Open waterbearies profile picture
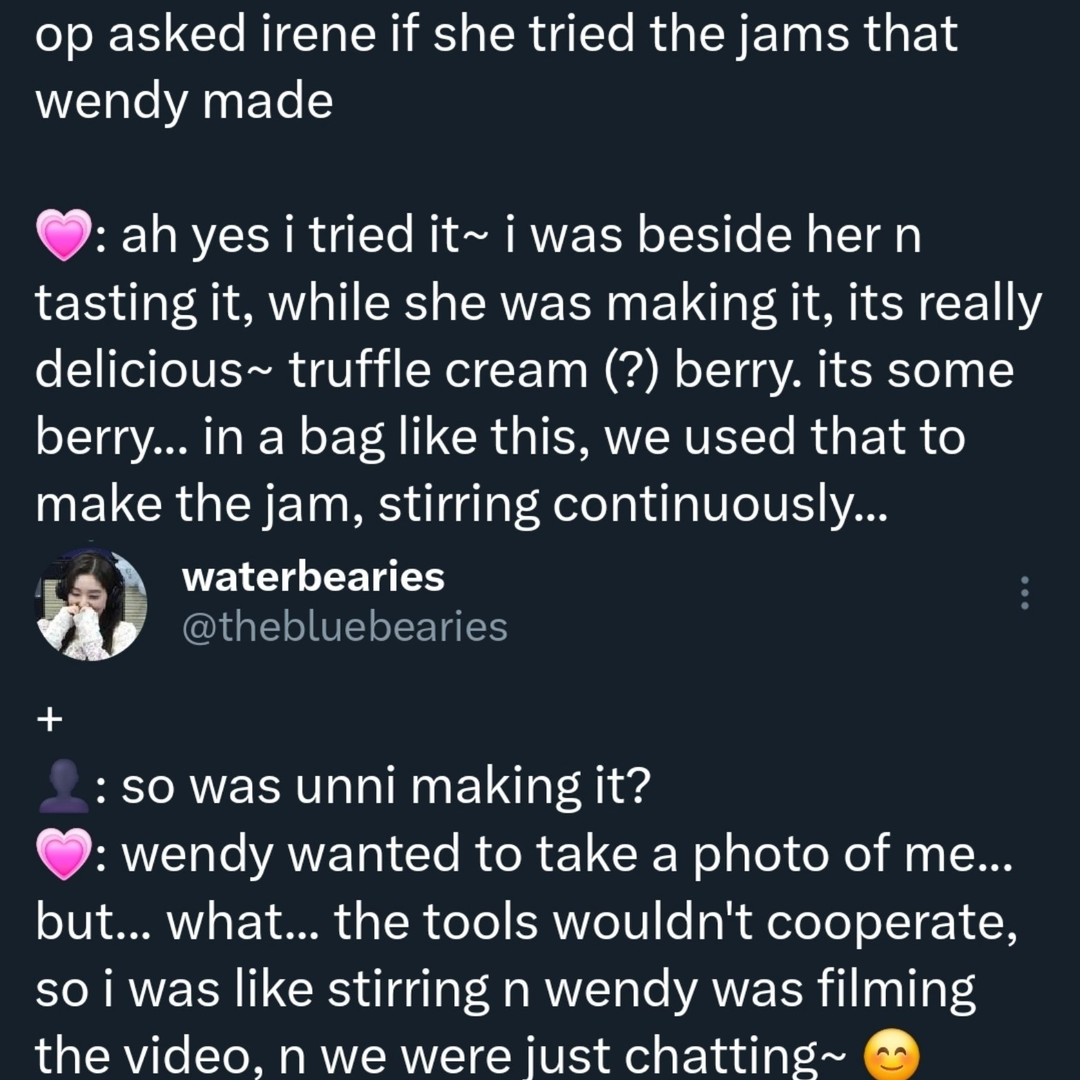The width and height of the screenshot is (1080, 1080). [x=90, y=604]
